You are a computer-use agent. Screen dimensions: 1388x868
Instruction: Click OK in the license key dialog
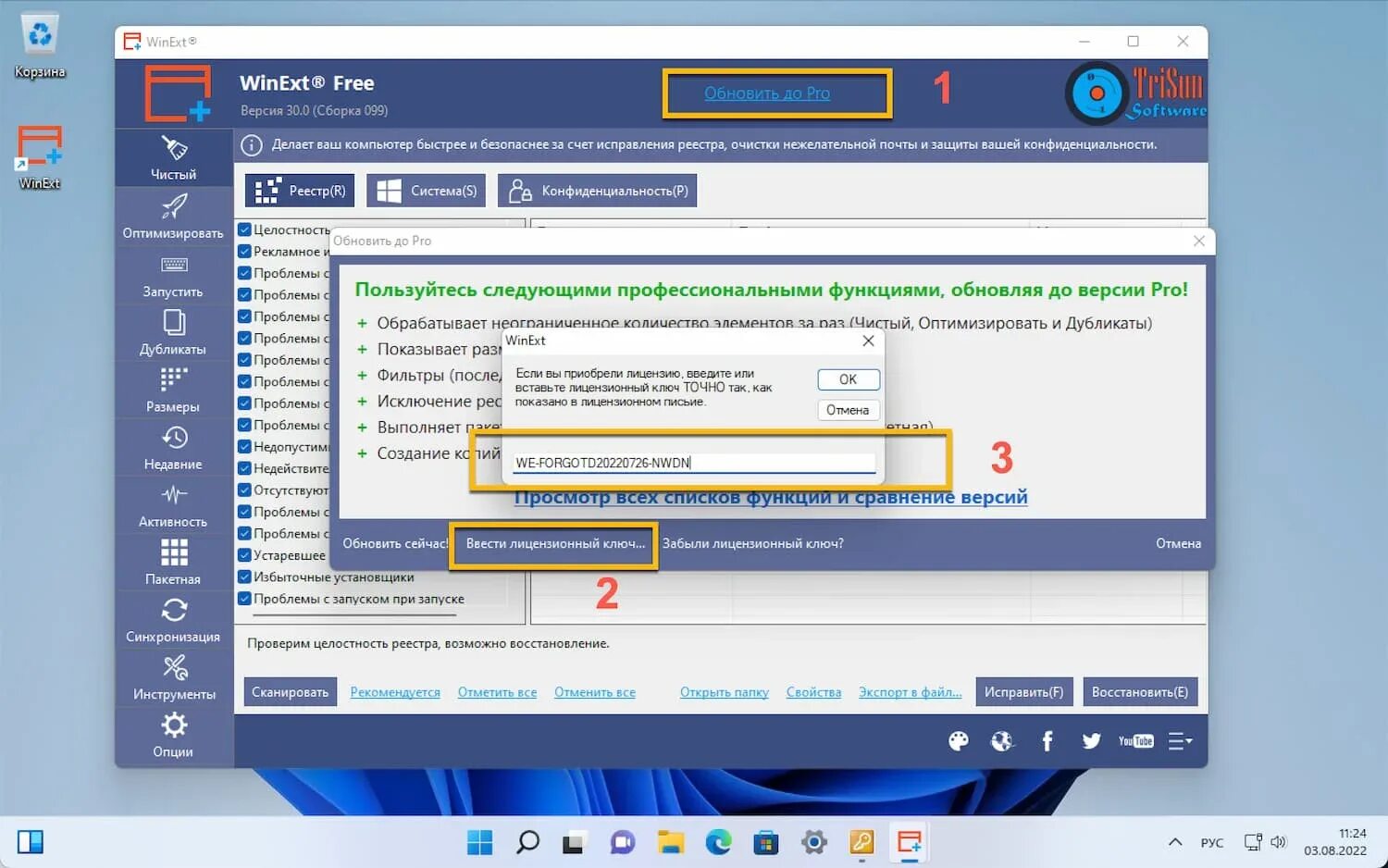(x=848, y=379)
